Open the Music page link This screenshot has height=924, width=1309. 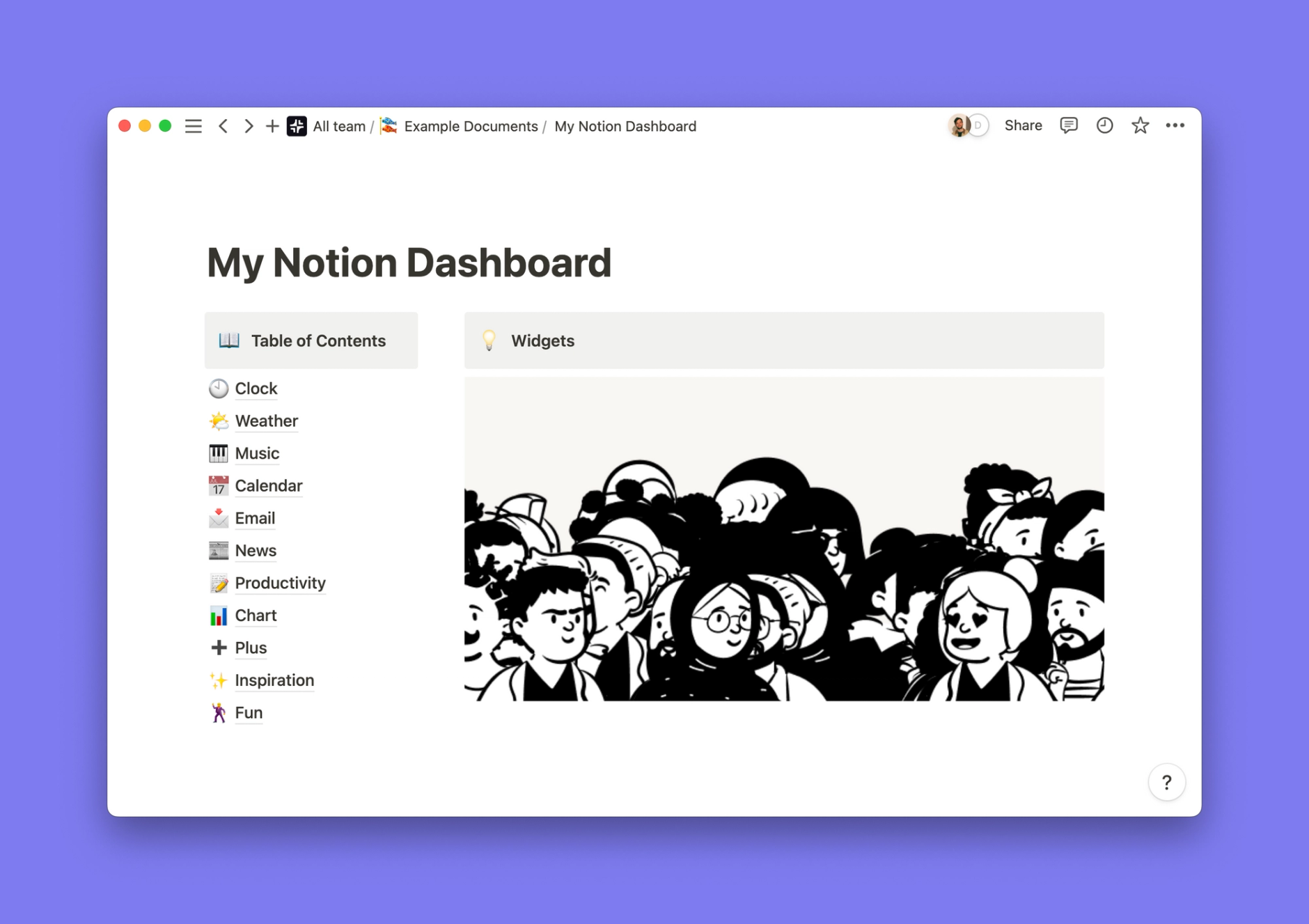point(257,453)
